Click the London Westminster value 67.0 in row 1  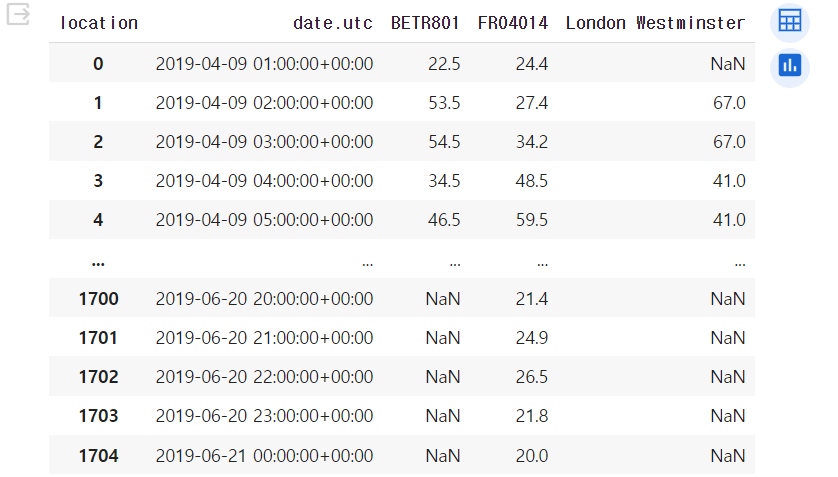[x=730, y=103]
